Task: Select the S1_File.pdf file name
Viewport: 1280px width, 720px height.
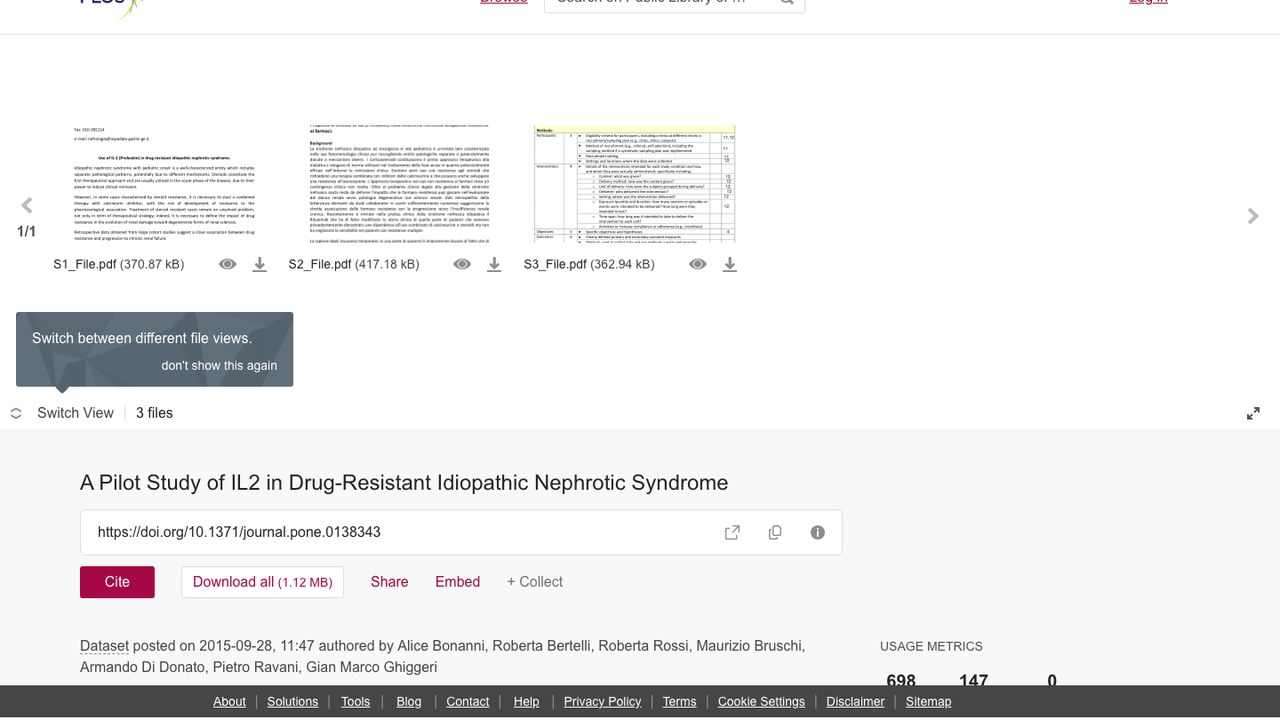Action: tap(85, 264)
